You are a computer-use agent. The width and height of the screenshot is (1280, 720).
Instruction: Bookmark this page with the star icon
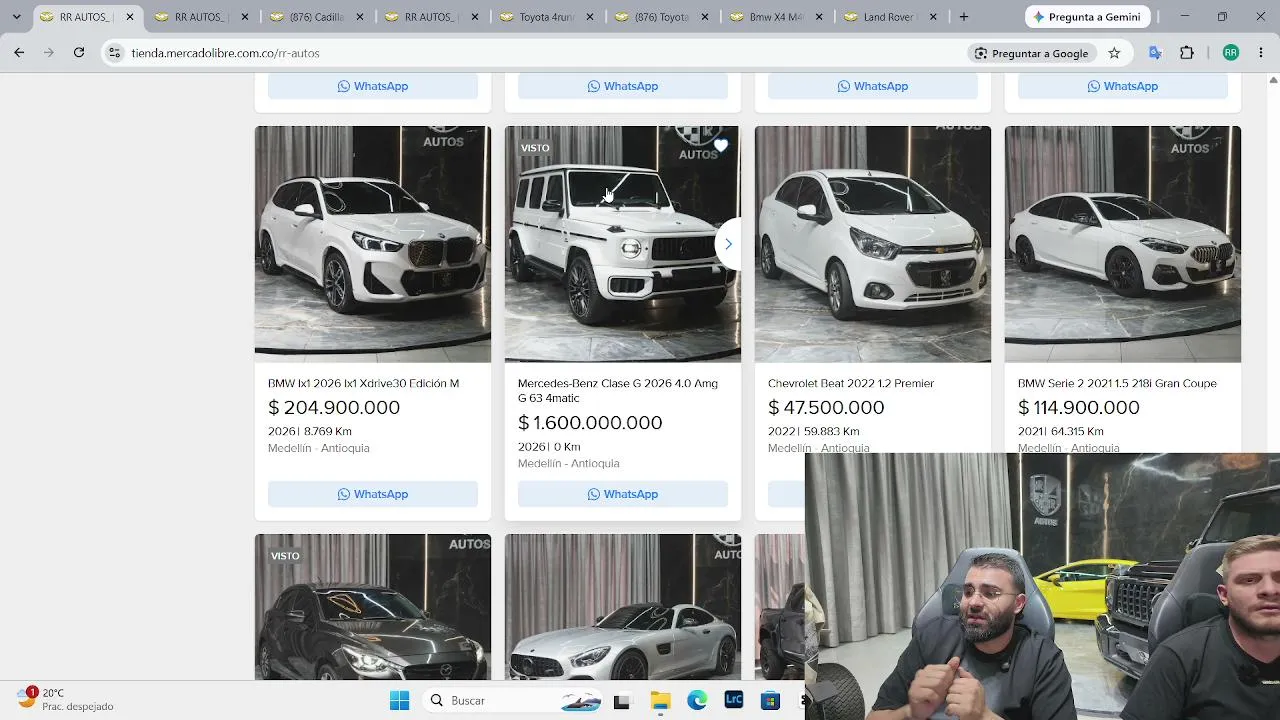click(x=1114, y=53)
